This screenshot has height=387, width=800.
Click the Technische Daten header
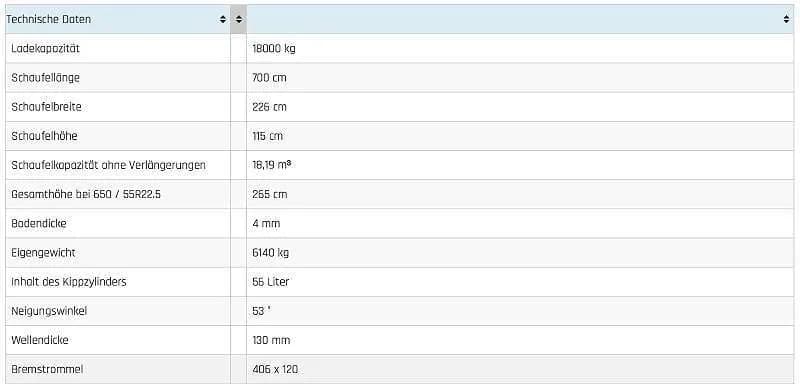[48, 19]
